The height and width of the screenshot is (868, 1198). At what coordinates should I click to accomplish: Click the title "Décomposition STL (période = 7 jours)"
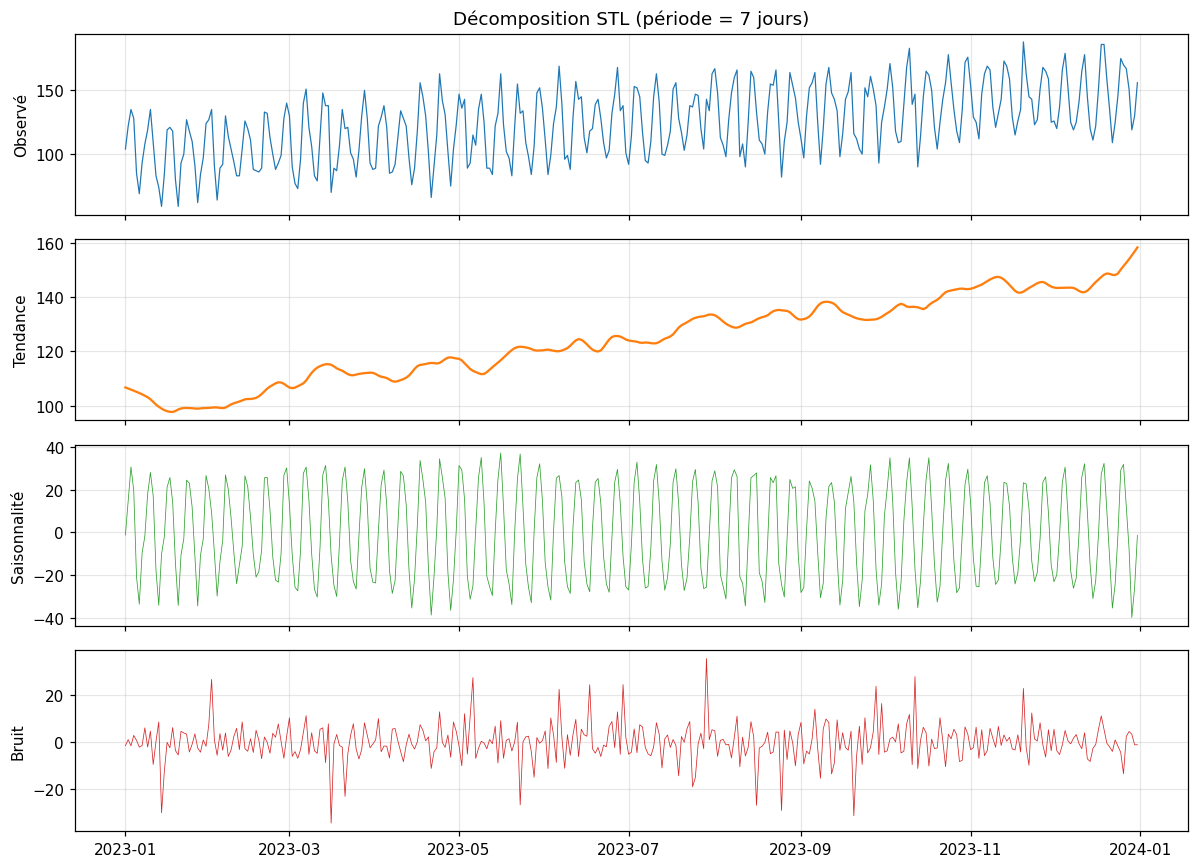pos(630,18)
